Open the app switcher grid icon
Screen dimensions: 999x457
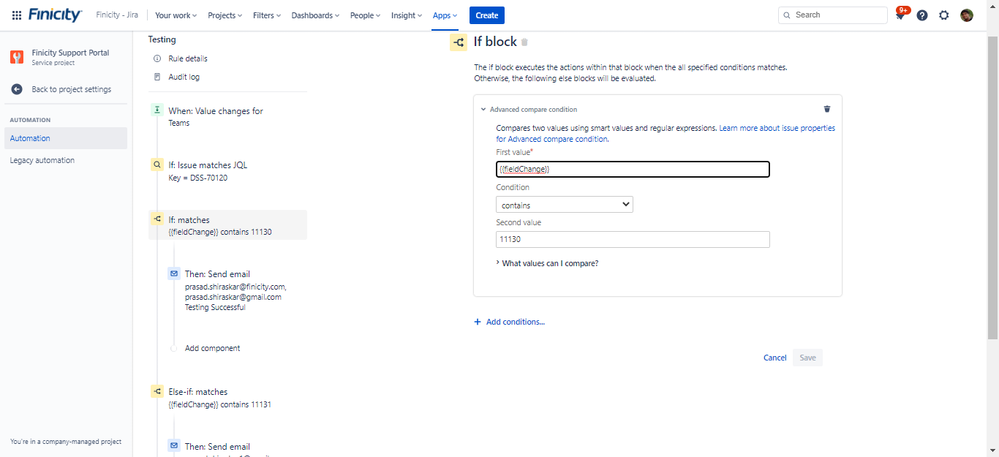point(17,15)
